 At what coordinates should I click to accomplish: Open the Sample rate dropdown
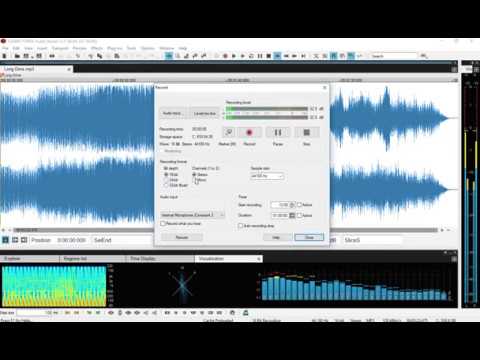click(267, 176)
